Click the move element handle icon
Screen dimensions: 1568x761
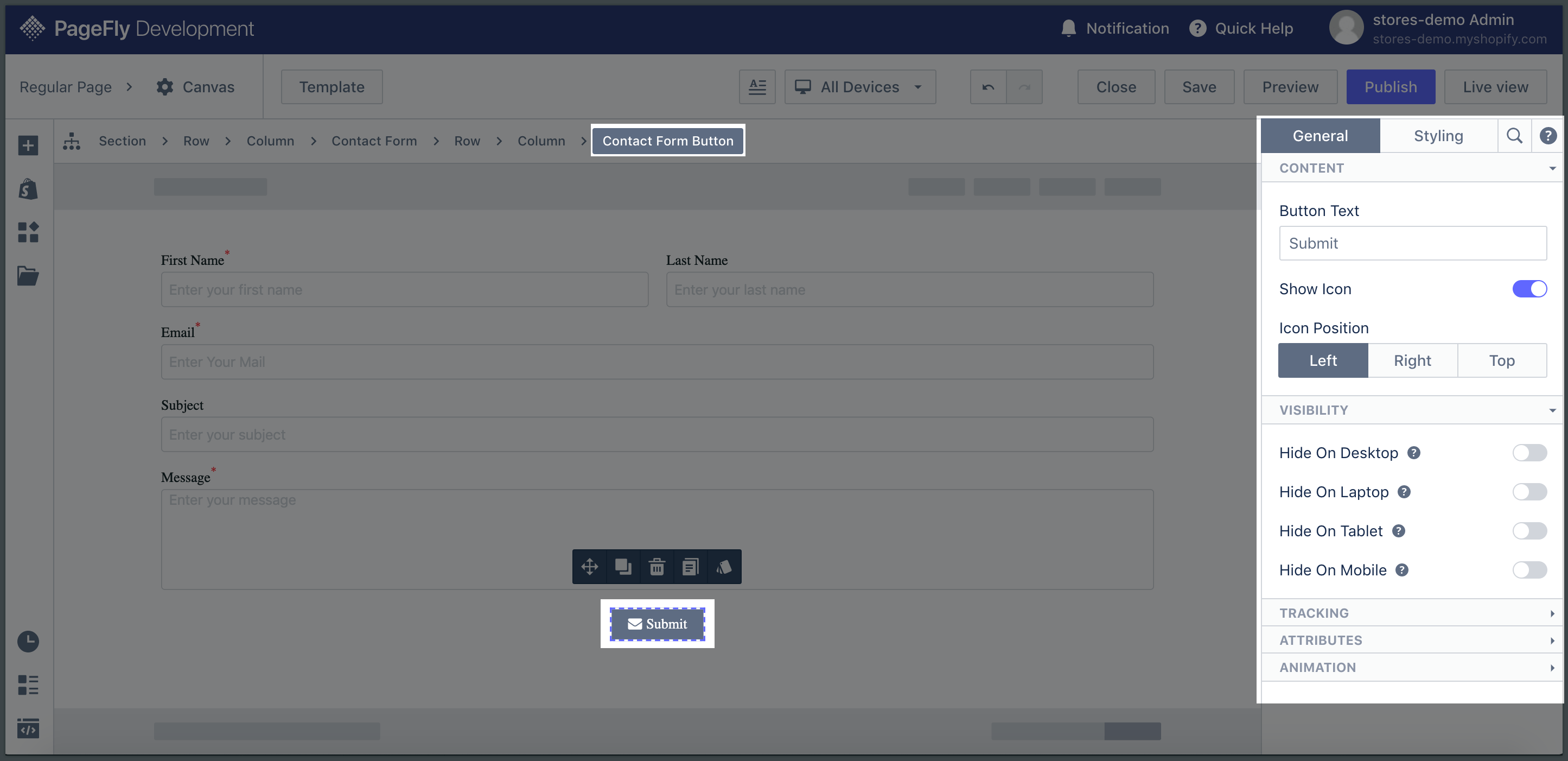(x=589, y=567)
